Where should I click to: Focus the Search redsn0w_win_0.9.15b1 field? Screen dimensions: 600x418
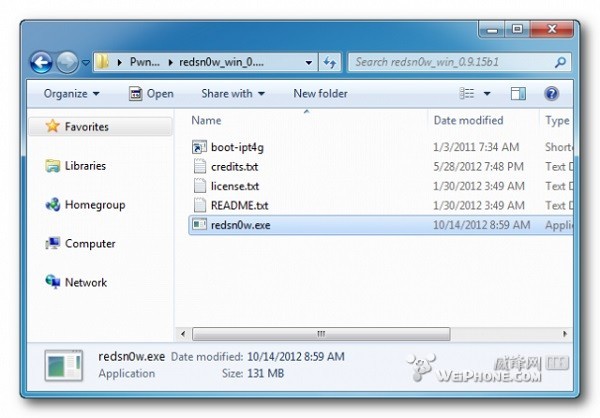[459, 62]
